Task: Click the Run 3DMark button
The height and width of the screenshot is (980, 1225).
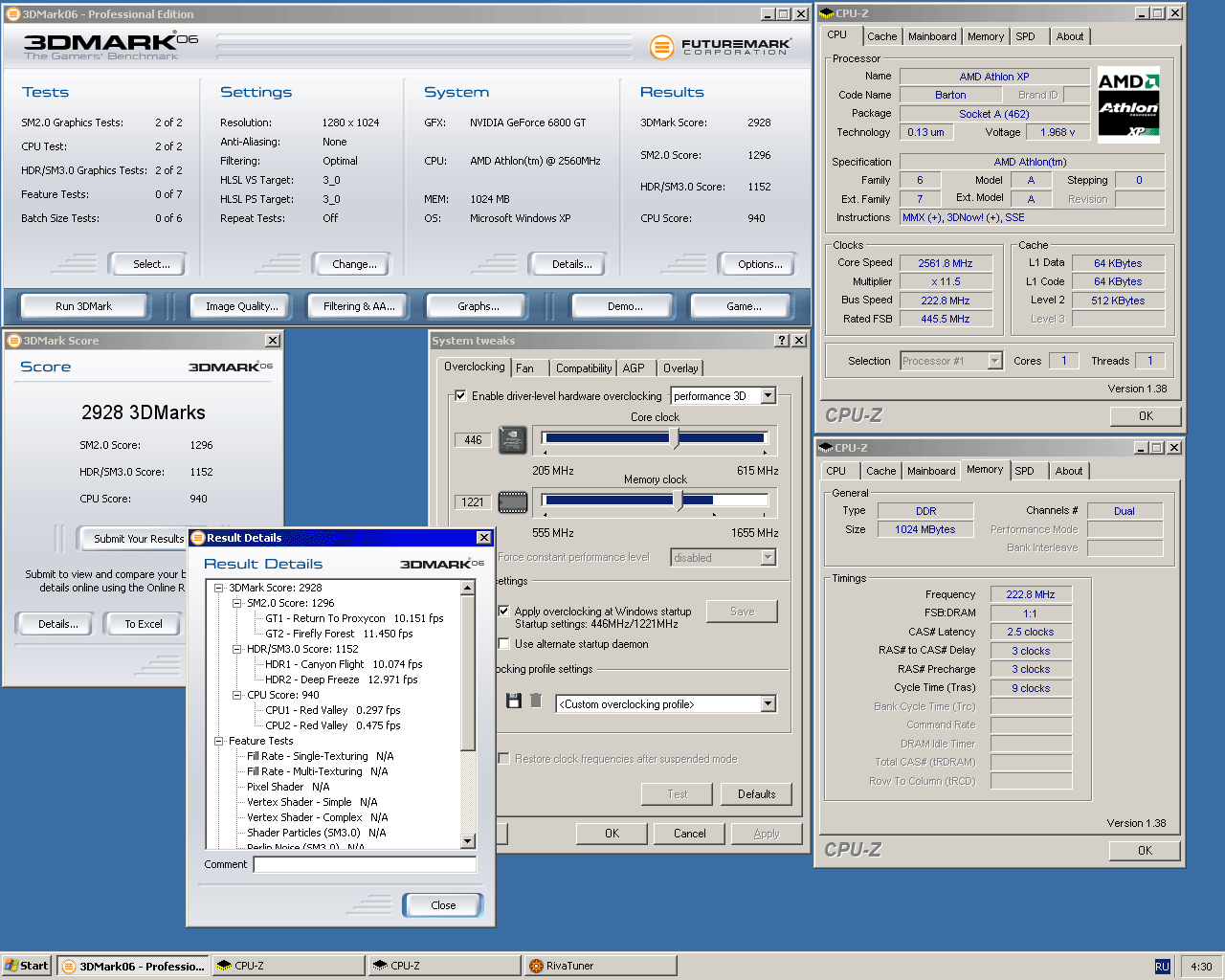Action: (83, 306)
